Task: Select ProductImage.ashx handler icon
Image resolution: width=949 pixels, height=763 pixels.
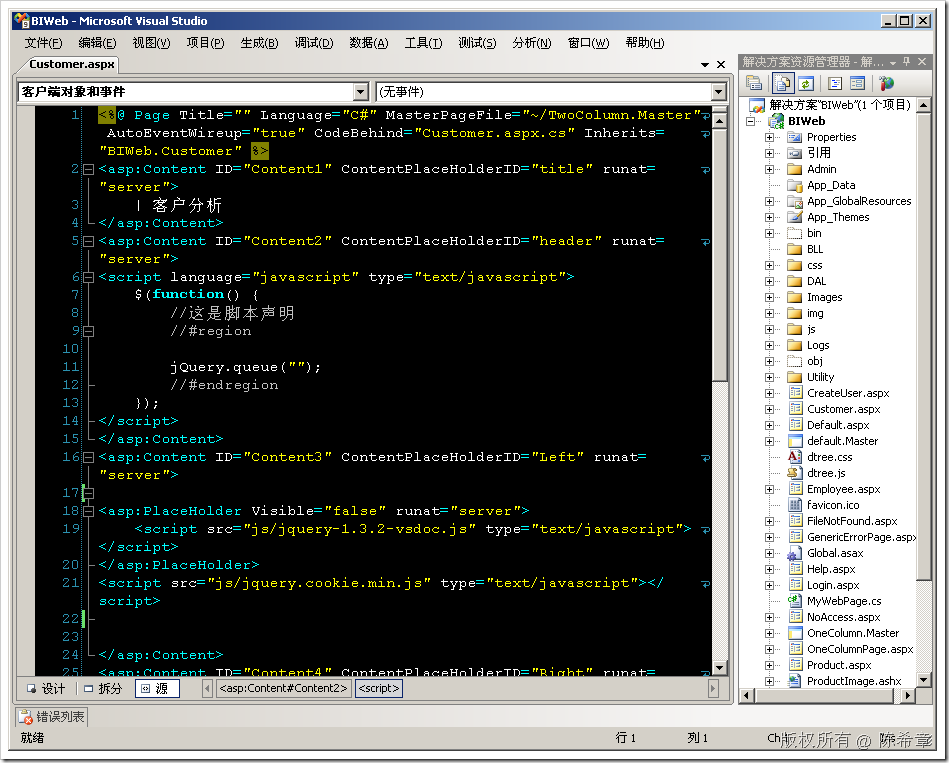Action: click(x=795, y=681)
